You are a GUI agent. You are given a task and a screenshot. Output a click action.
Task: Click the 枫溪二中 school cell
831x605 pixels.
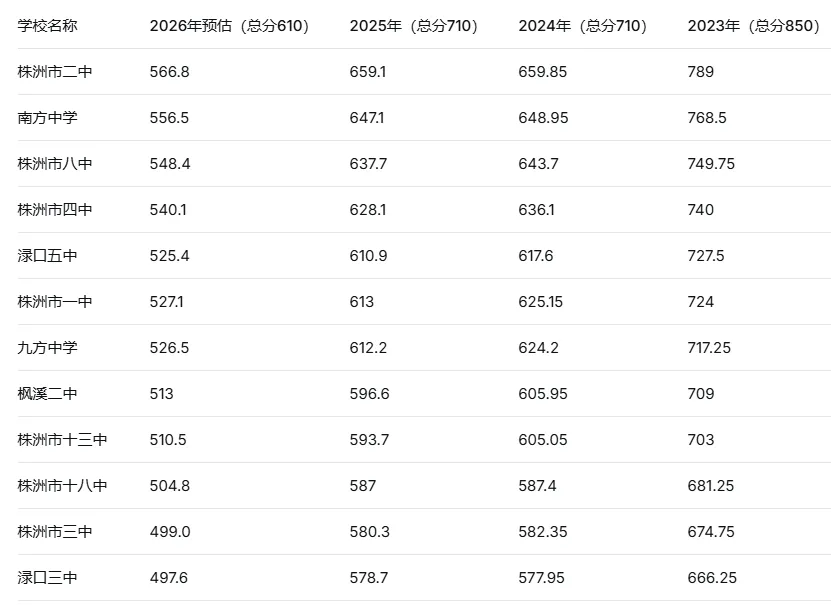click(47, 394)
